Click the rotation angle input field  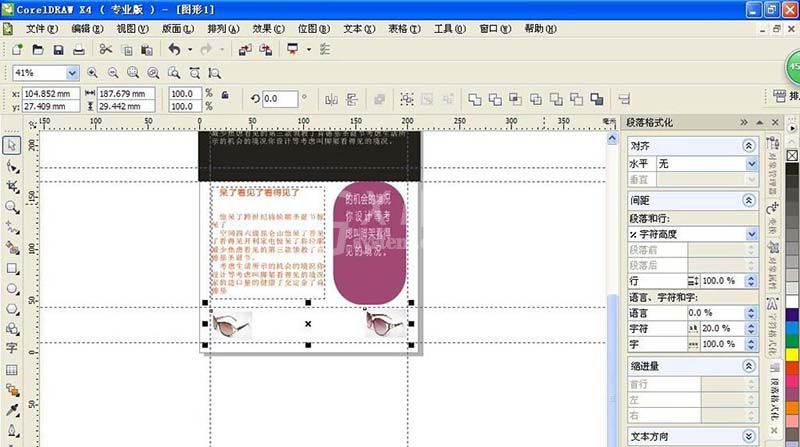click(280, 99)
